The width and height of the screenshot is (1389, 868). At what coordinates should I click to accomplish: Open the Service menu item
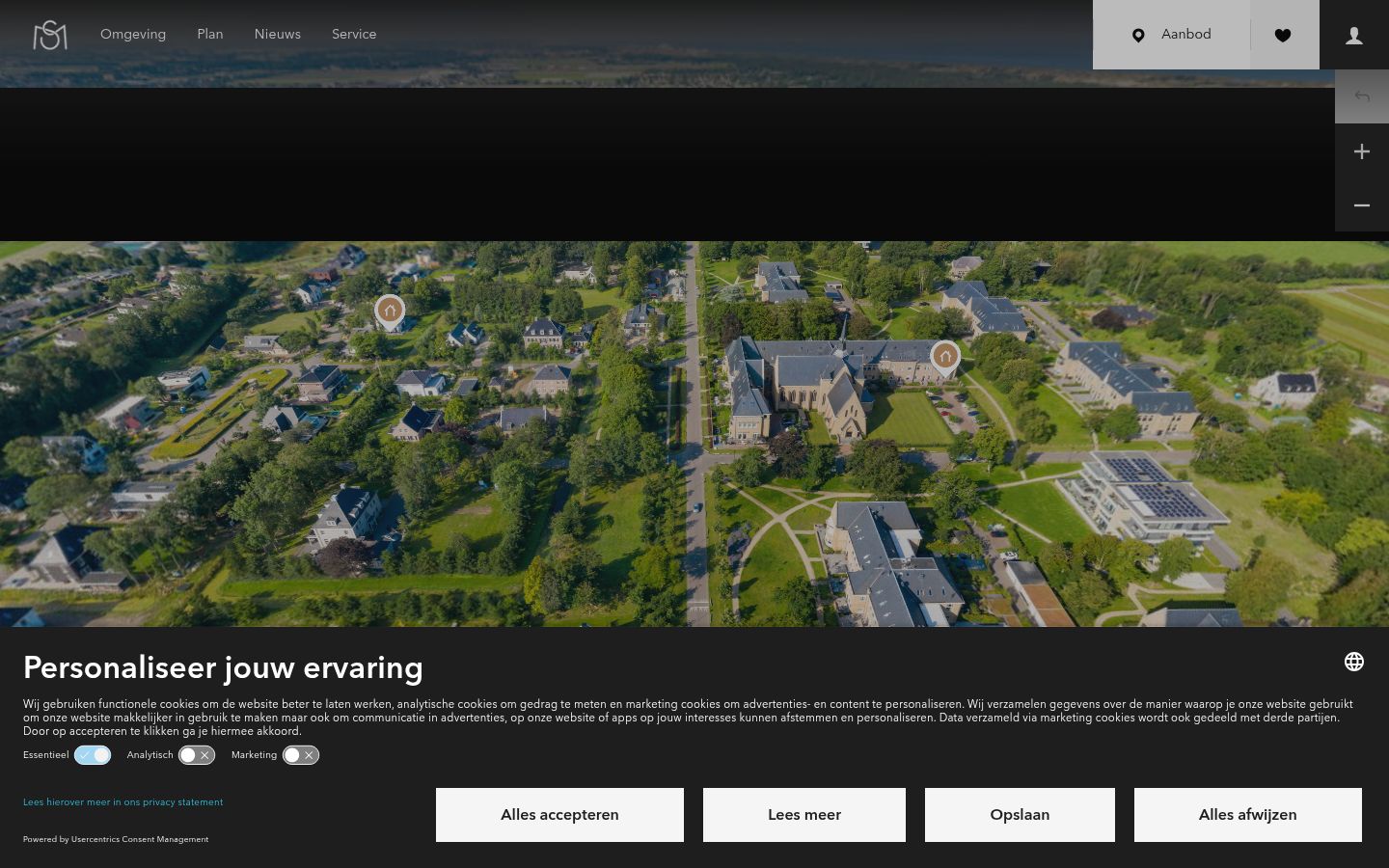pos(354,35)
